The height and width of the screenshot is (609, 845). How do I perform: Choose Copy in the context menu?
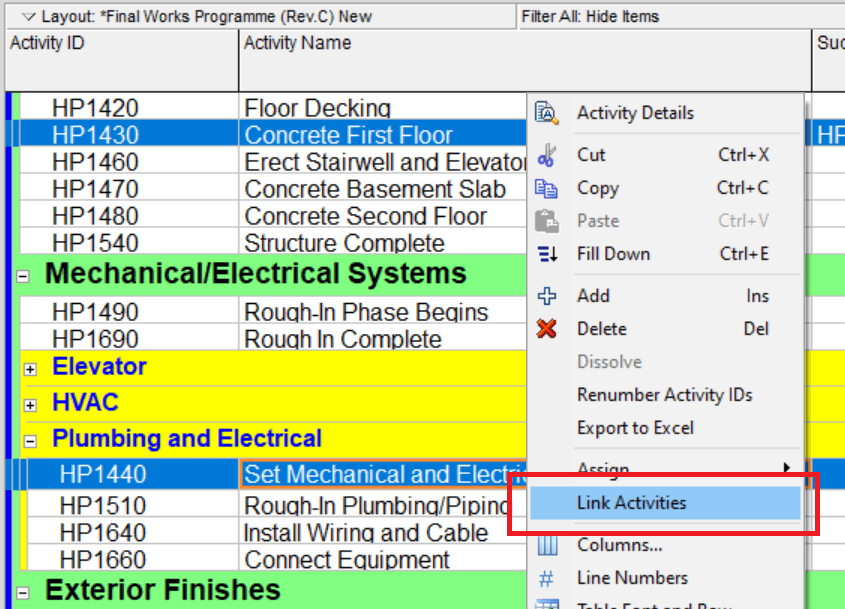click(666, 188)
